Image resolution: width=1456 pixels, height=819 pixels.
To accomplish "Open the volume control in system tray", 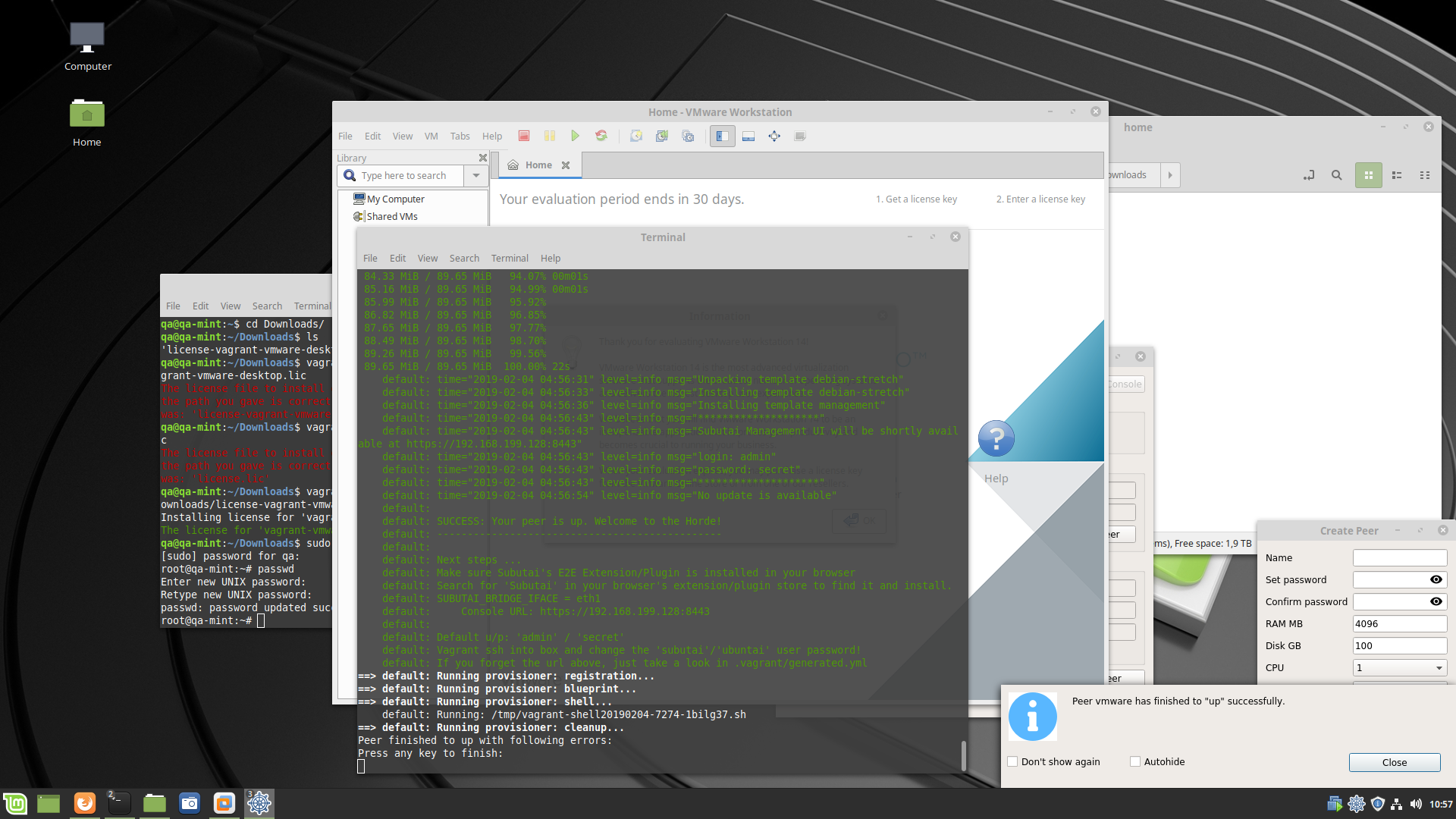I will 1416,804.
